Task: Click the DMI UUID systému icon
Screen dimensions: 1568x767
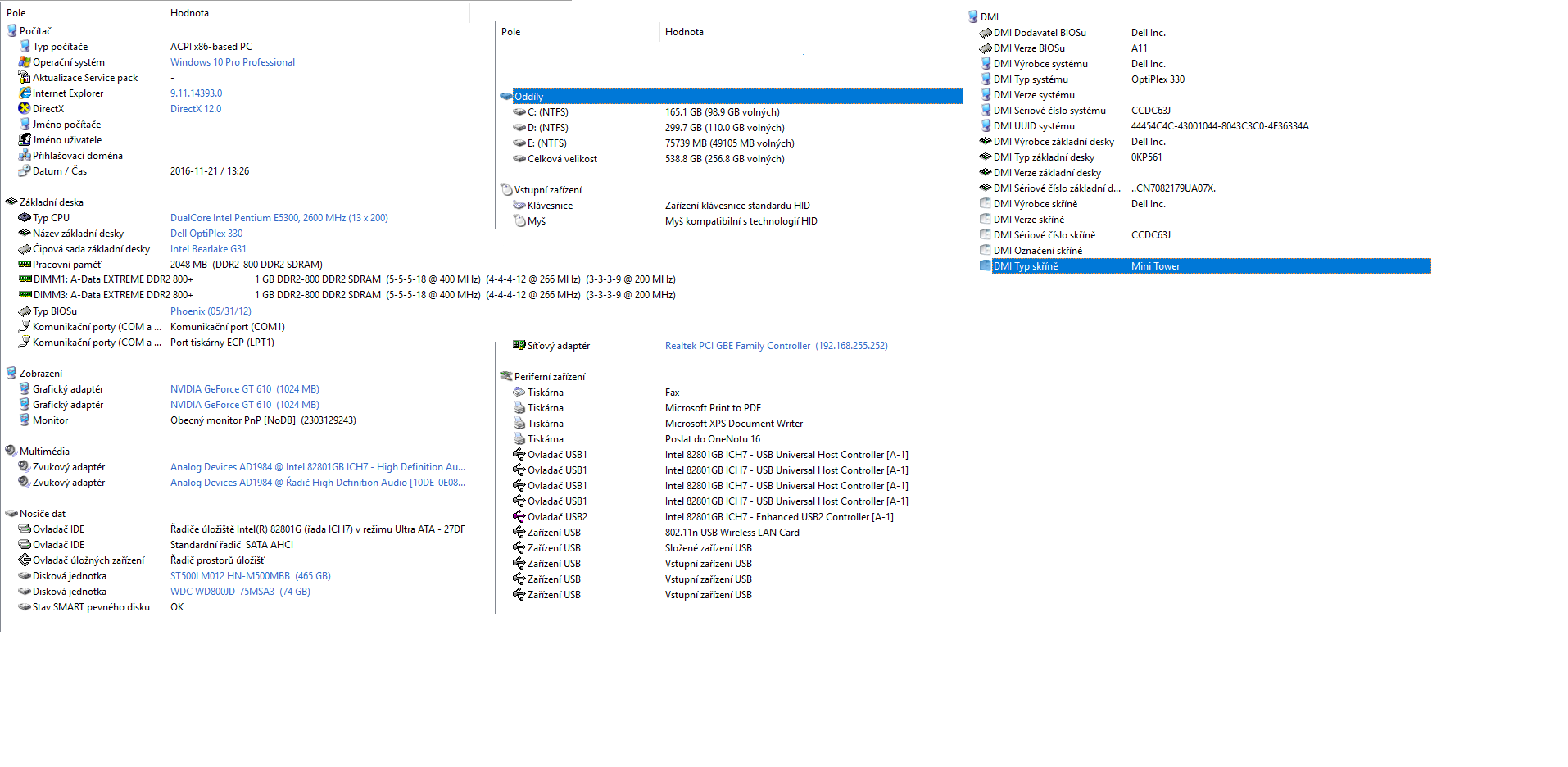Action: coord(986,126)
